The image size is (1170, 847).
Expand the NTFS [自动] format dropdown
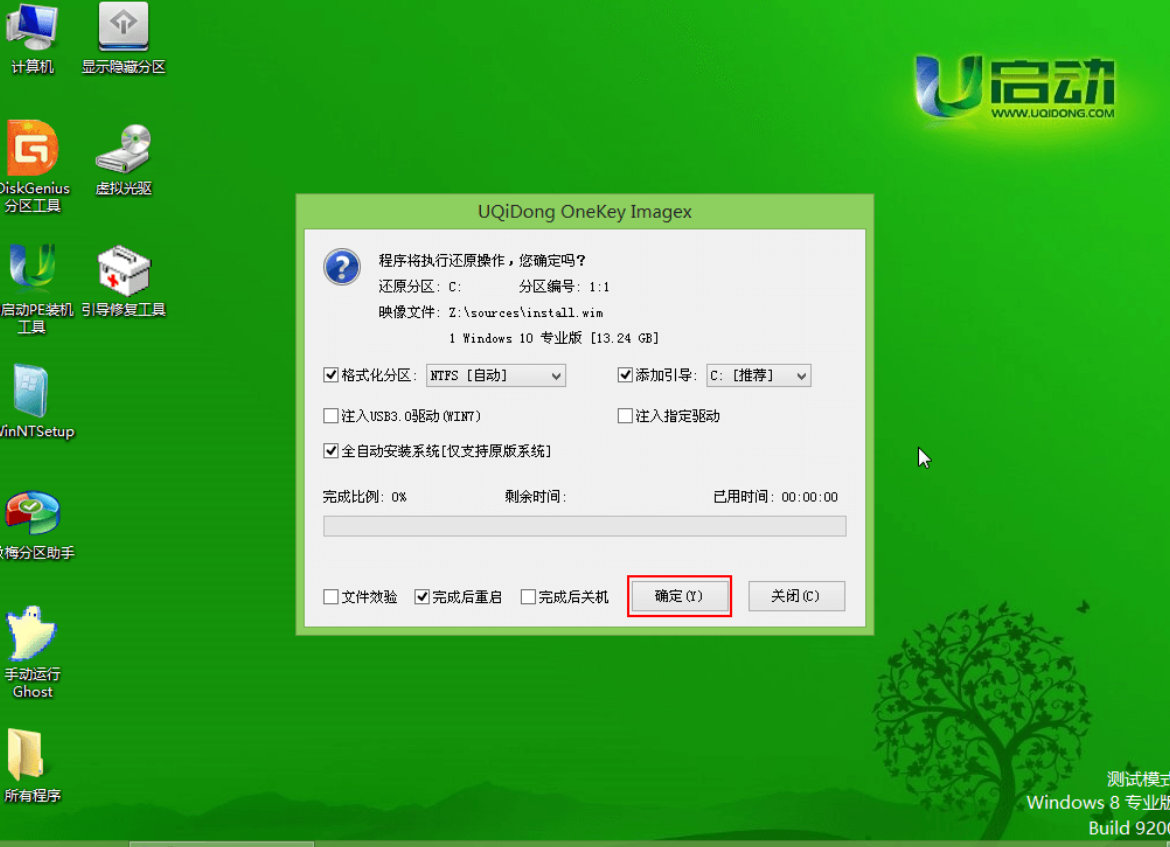pos(495,375)
